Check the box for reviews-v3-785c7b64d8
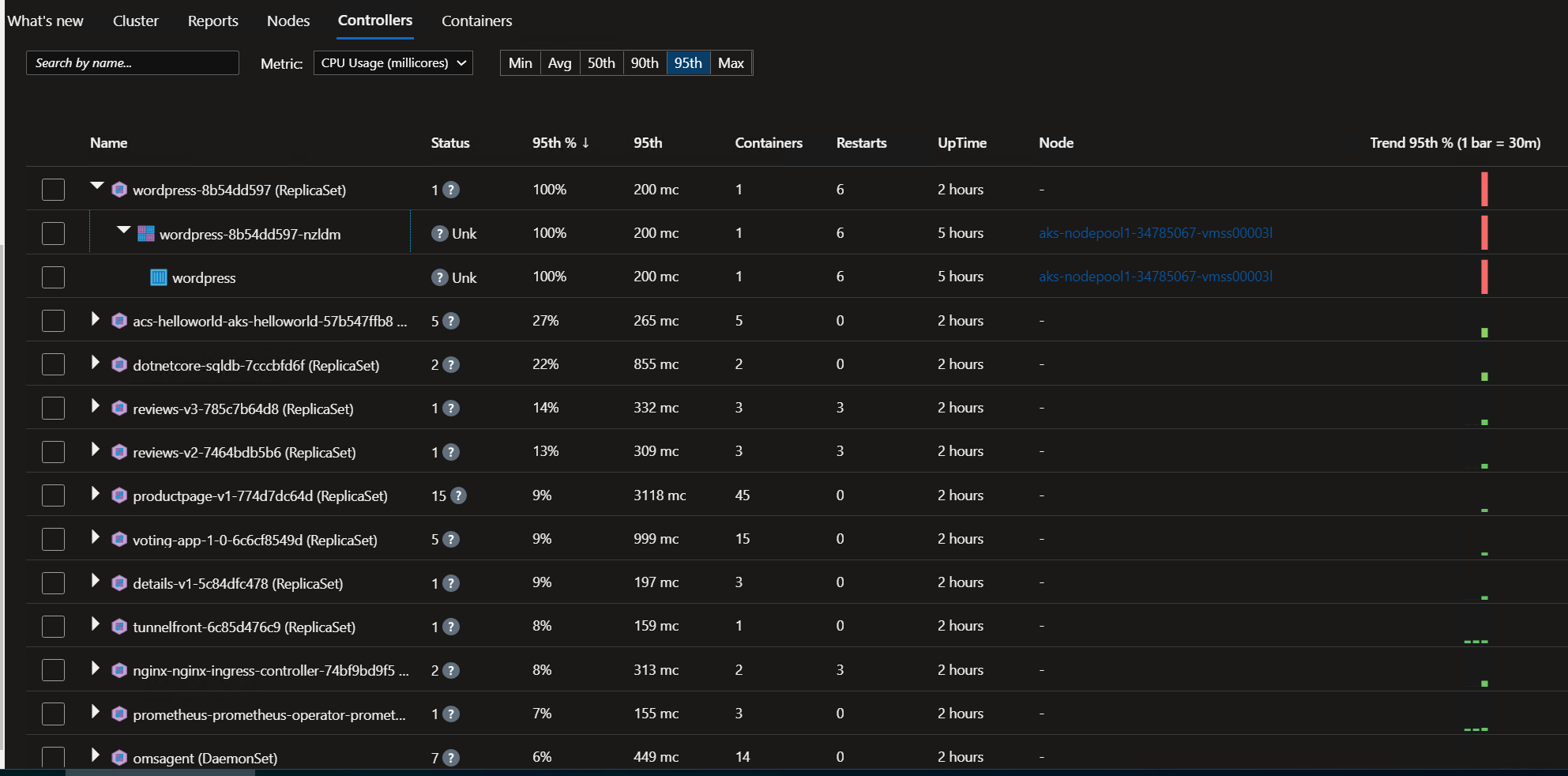1568x776 pixels. [x=53, y=408]
